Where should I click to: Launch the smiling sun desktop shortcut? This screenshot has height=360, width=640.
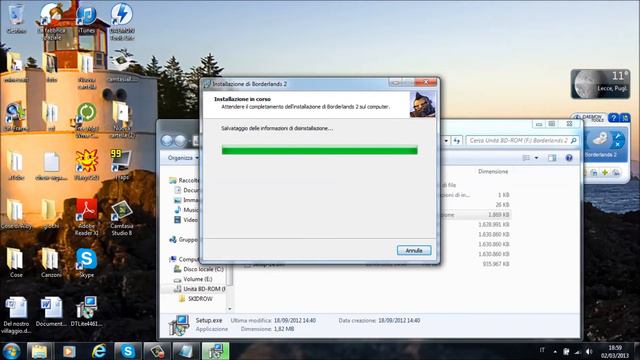87,164
